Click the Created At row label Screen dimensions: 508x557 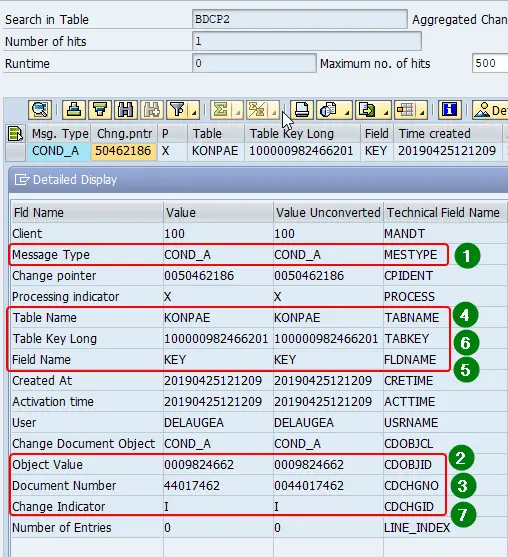pos(42,380)
